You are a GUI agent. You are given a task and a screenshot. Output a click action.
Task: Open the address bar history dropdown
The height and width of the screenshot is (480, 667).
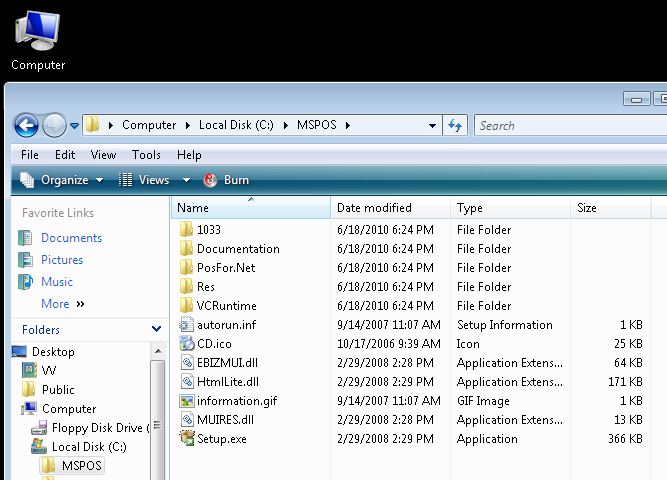(432, 126)
